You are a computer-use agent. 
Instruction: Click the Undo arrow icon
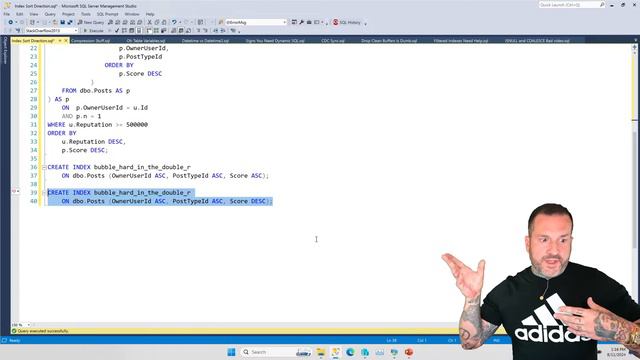point(174,22)
